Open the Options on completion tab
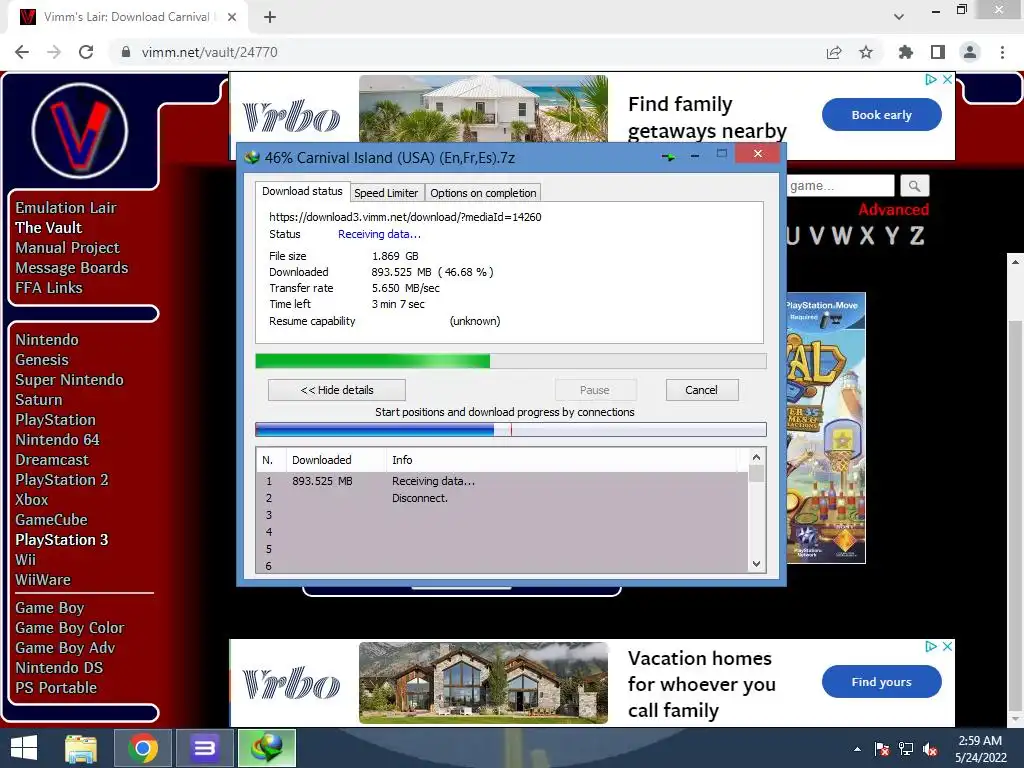The width and height of the screenshot is (1024, 768). (483, 193)
